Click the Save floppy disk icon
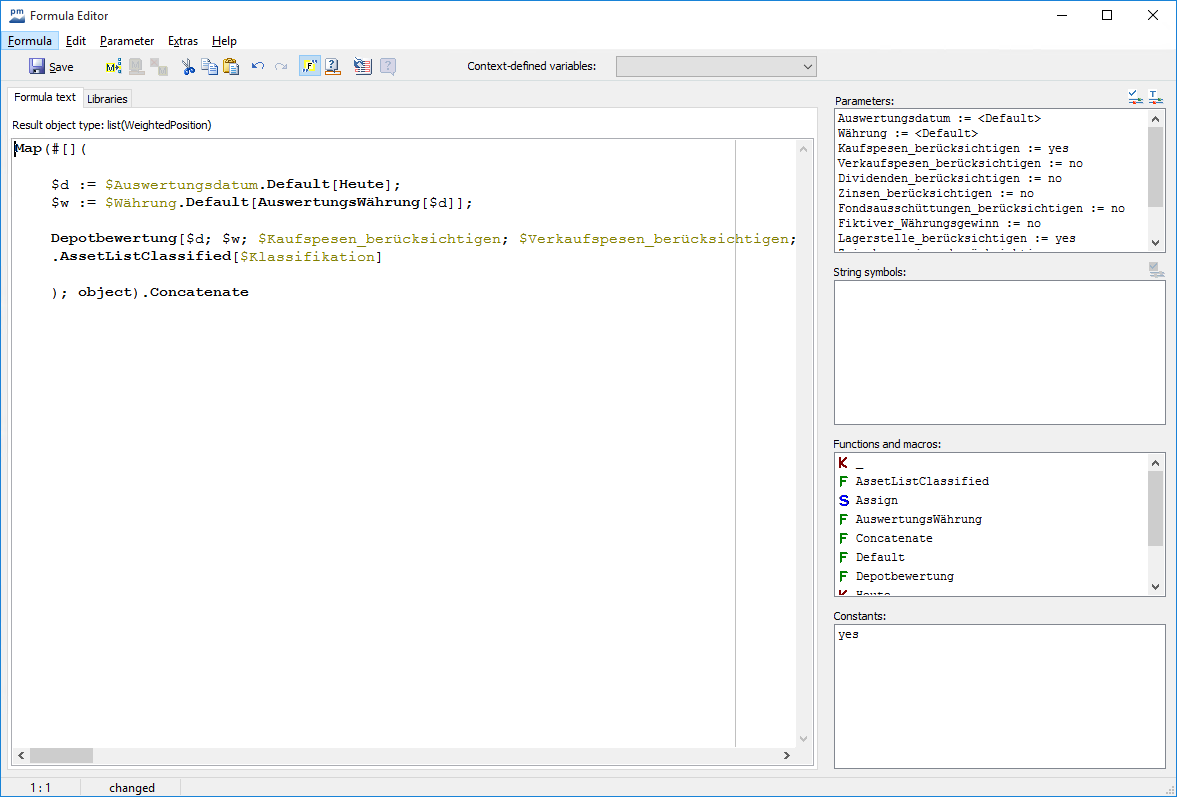 tap(37, 67)
